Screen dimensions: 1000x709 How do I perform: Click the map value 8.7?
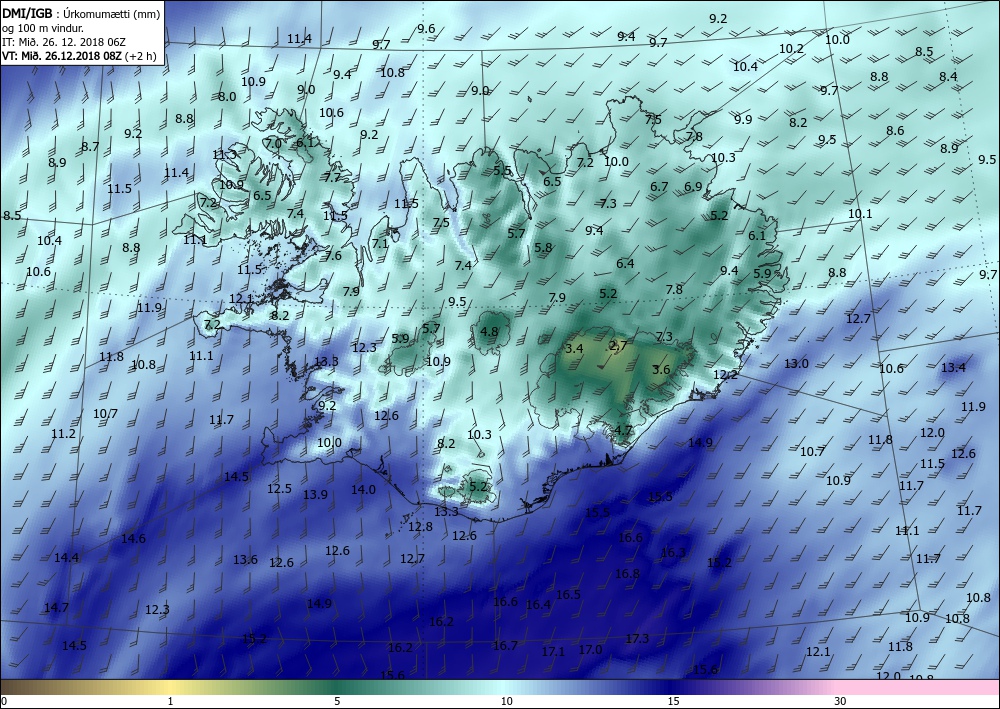click(90, 147)
